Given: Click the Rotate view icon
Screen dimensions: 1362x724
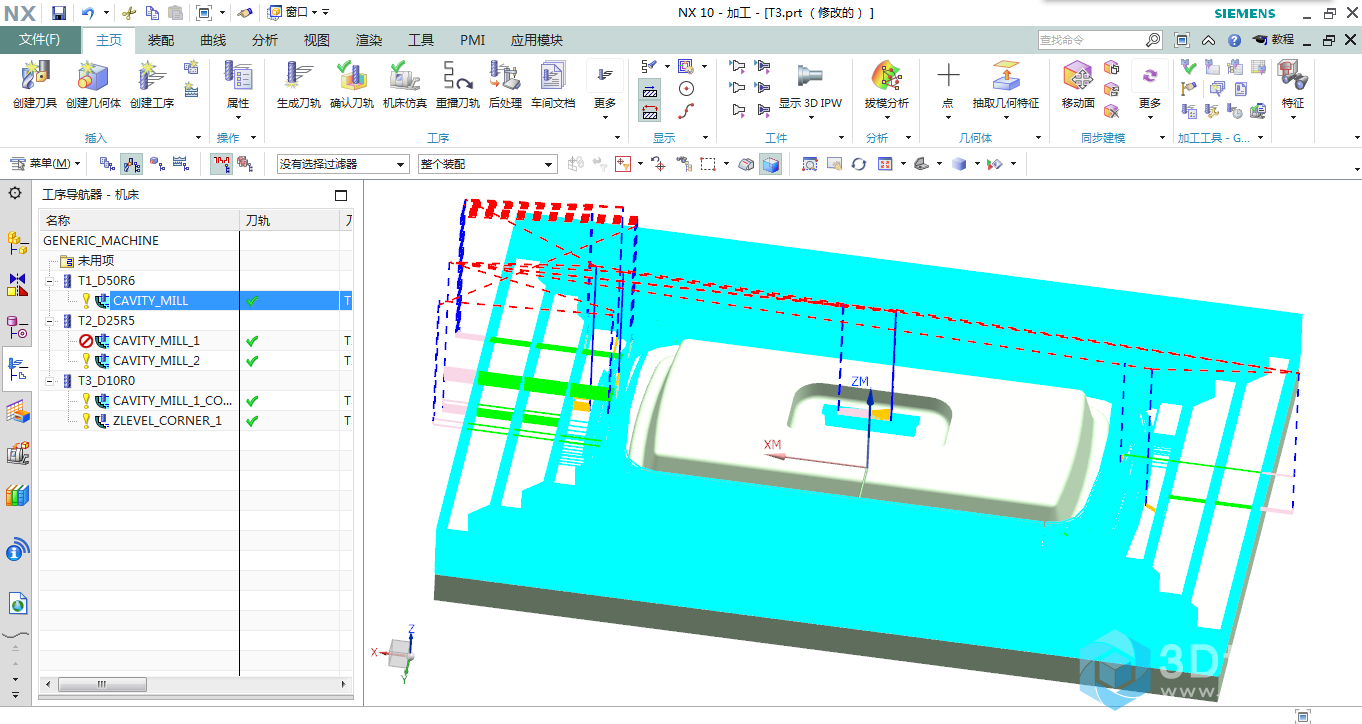Looking at the screenshot, I should tap(858, 163).
